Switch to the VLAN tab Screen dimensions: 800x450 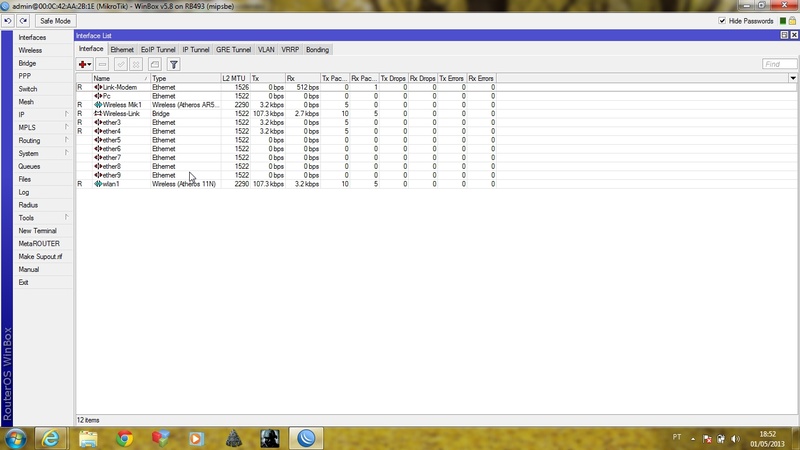tap(266, 49)
